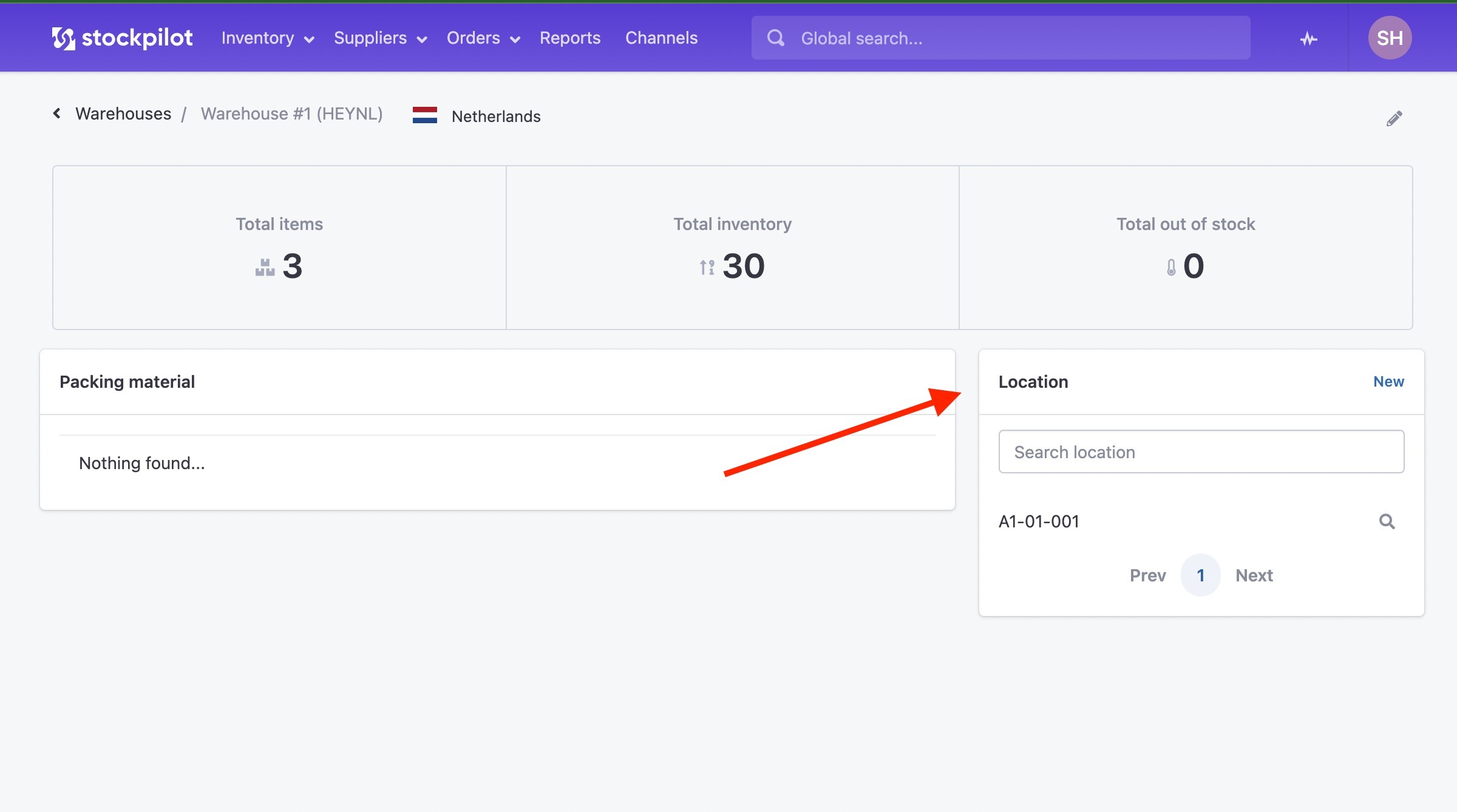Focus the Search location field
The image size is (1457, 812).
(x=1201, y=452)
